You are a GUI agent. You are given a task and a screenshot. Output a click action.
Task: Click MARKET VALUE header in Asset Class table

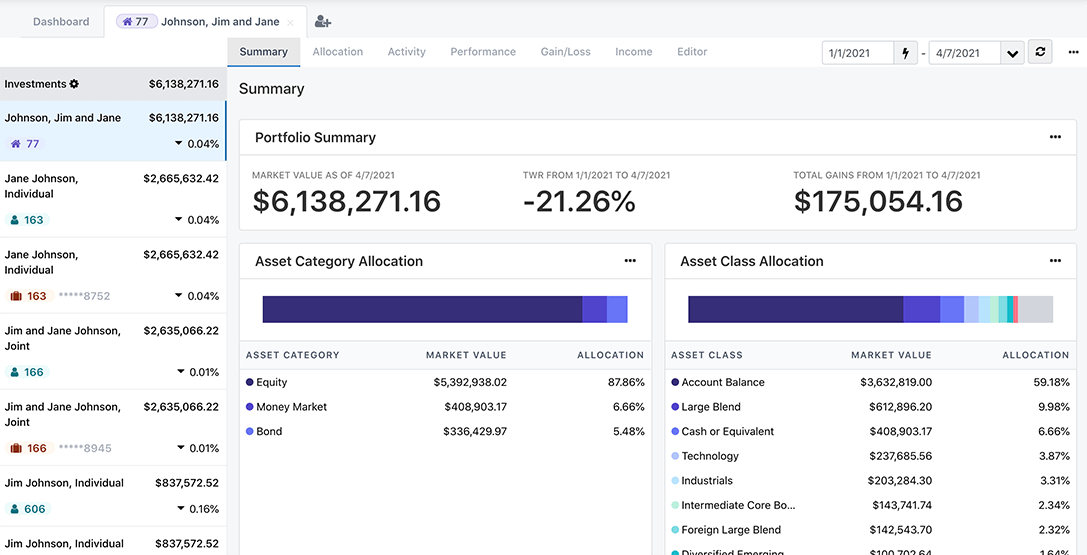(892, 355)
